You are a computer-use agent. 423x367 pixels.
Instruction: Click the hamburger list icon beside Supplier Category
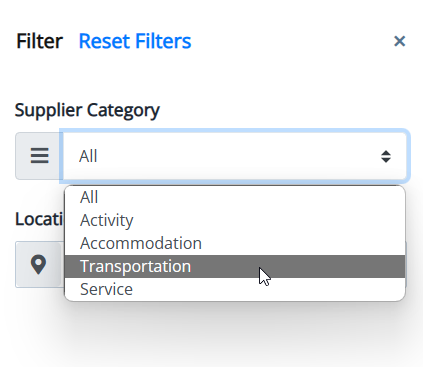[39, 156]
